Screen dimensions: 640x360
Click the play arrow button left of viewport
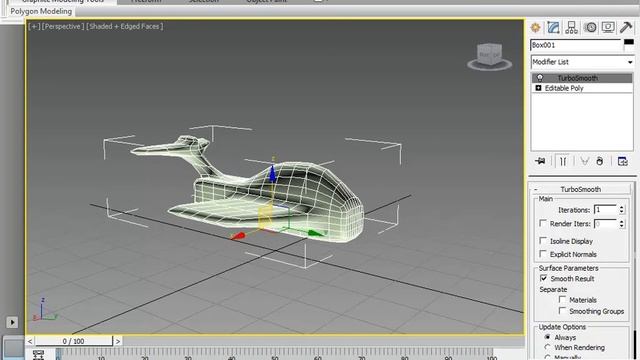[x=12, y=322]
